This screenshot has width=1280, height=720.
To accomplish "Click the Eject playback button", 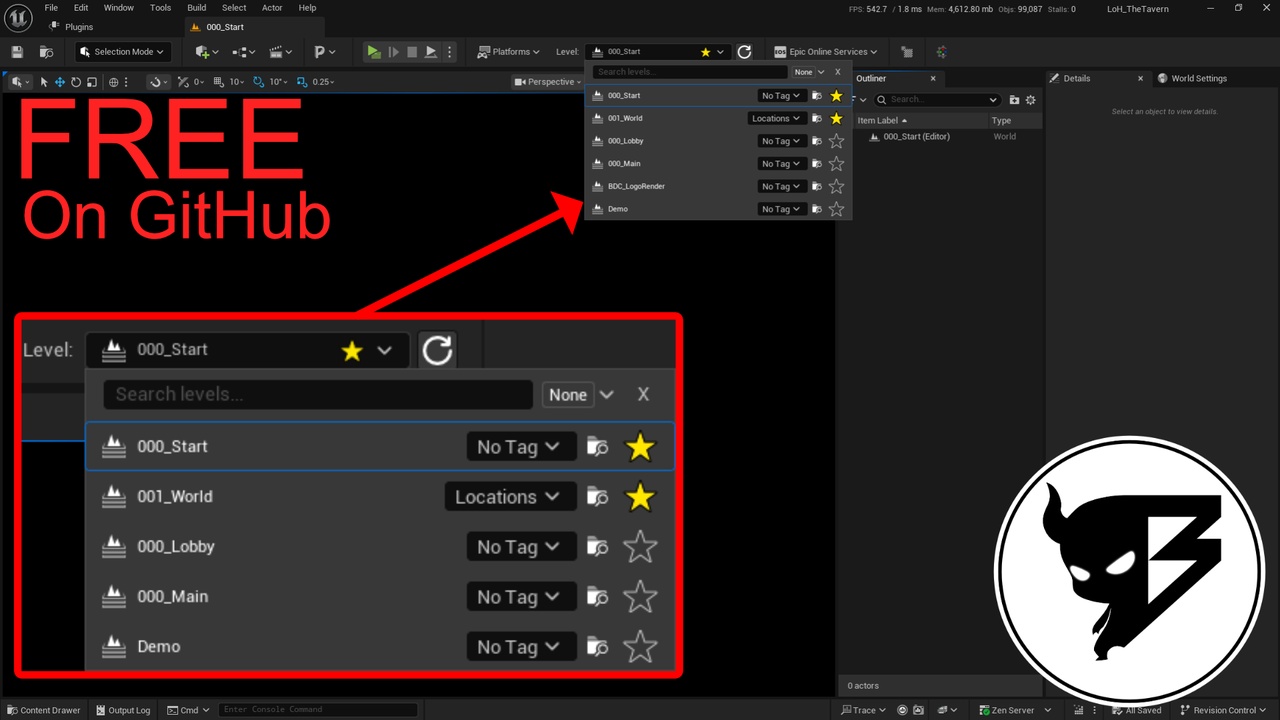I will (x=431, y=52).
